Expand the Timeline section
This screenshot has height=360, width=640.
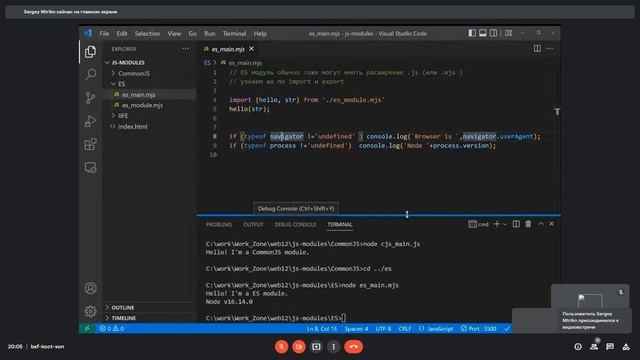124,318
